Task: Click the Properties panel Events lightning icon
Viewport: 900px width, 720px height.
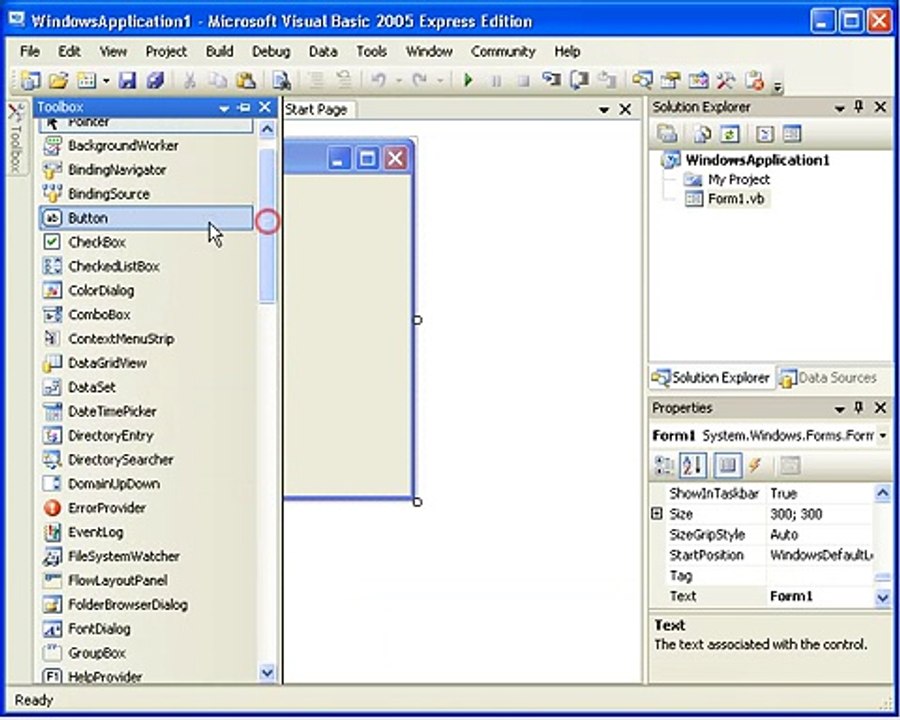Action: pos(755,465)
